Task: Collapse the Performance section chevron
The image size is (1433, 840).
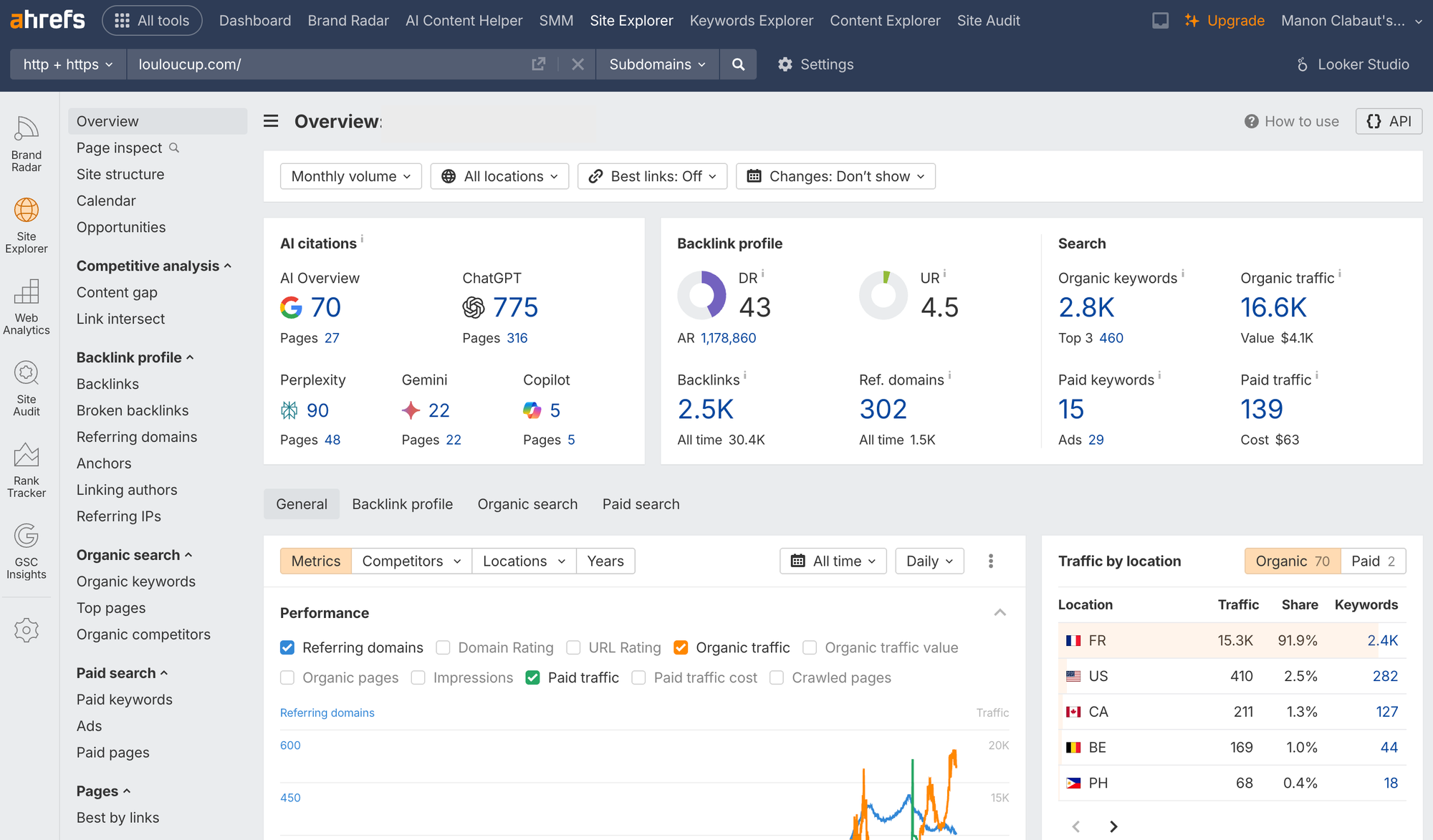Action: tap(1000, 613)
